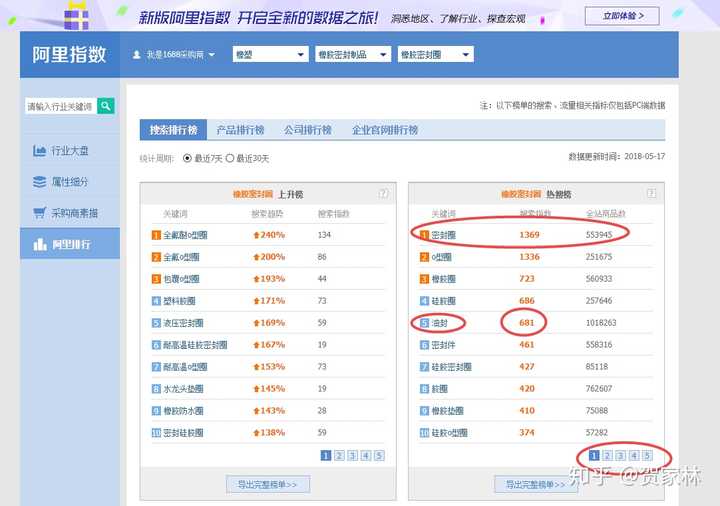720x506 pixels.
Task: Open the 我是1688采购商 user dropdown
Action: pos(174,55)
